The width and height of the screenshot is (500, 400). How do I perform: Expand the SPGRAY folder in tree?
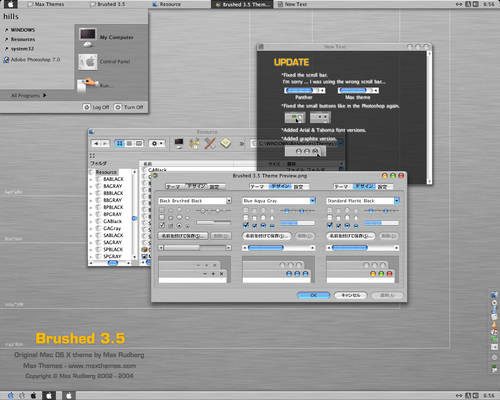91,257
